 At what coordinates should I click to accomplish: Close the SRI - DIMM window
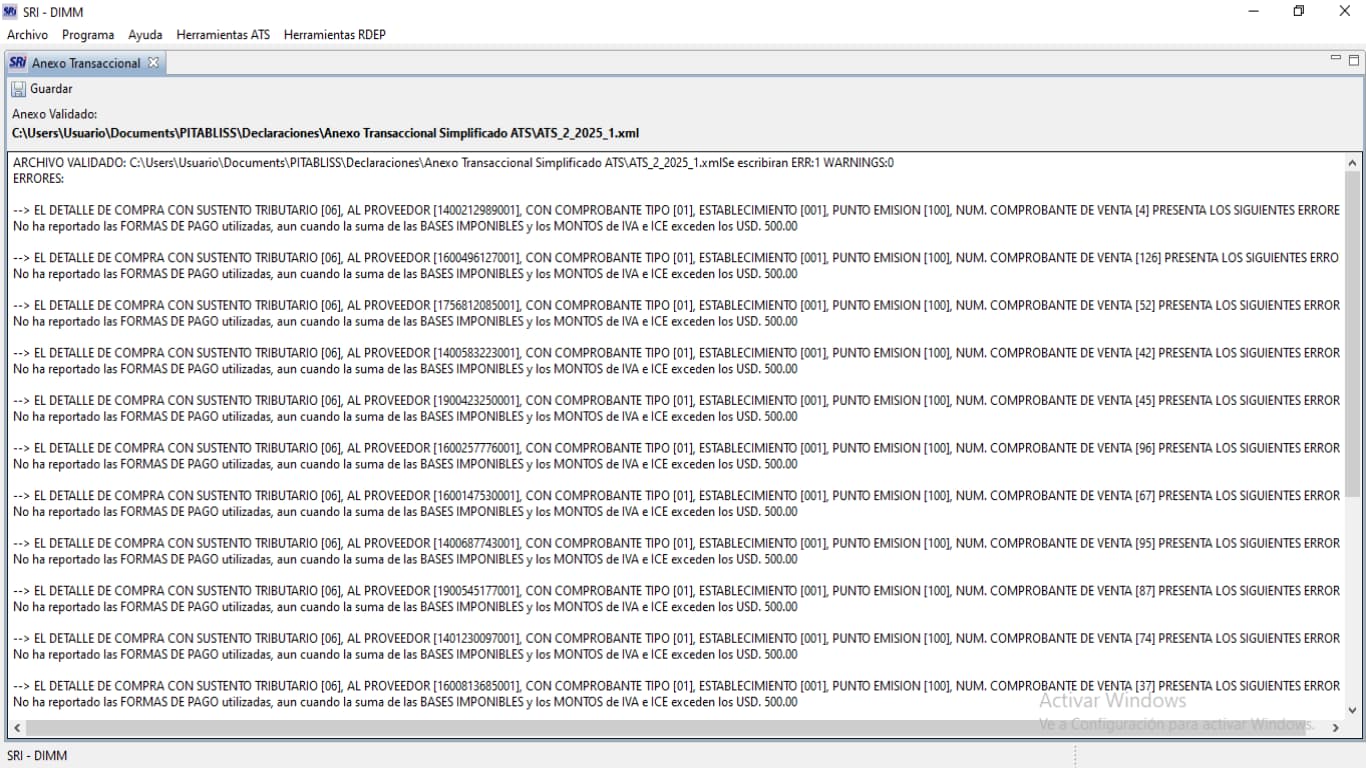(x=1344, y=11)
